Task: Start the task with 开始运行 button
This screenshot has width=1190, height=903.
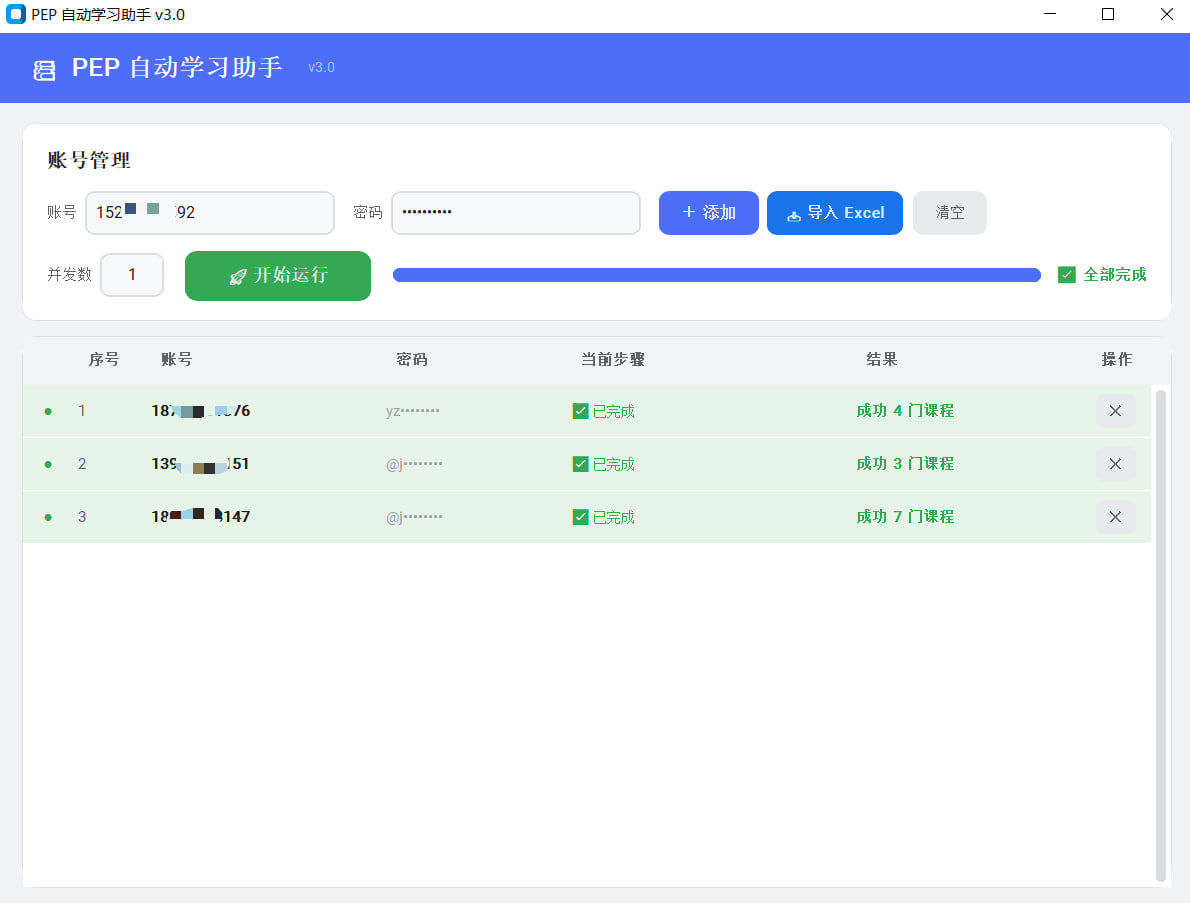Action: click(x=278, y=276)
